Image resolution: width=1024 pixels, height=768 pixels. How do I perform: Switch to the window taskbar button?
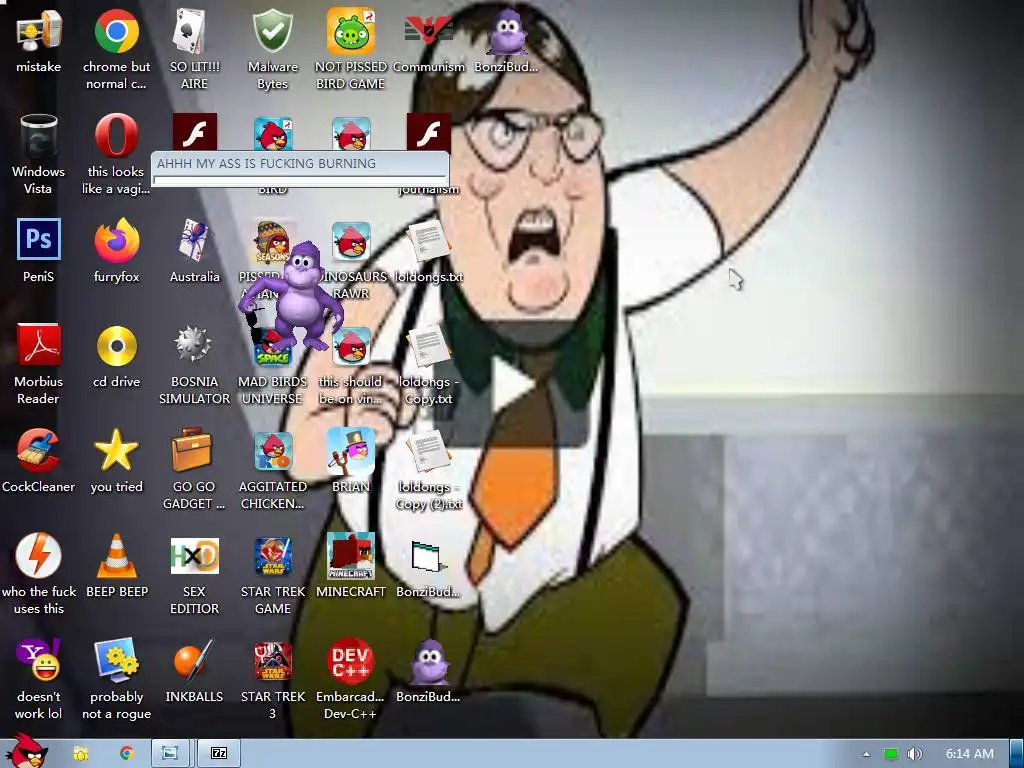170,754
